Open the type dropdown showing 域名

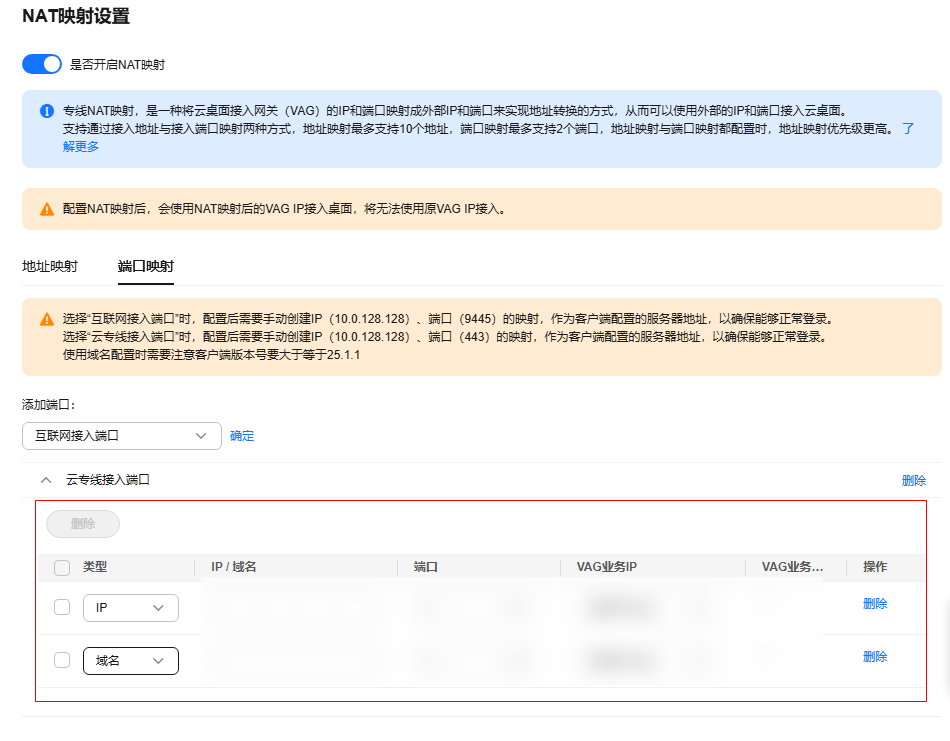pyautogui.click(x=130, y=661)
